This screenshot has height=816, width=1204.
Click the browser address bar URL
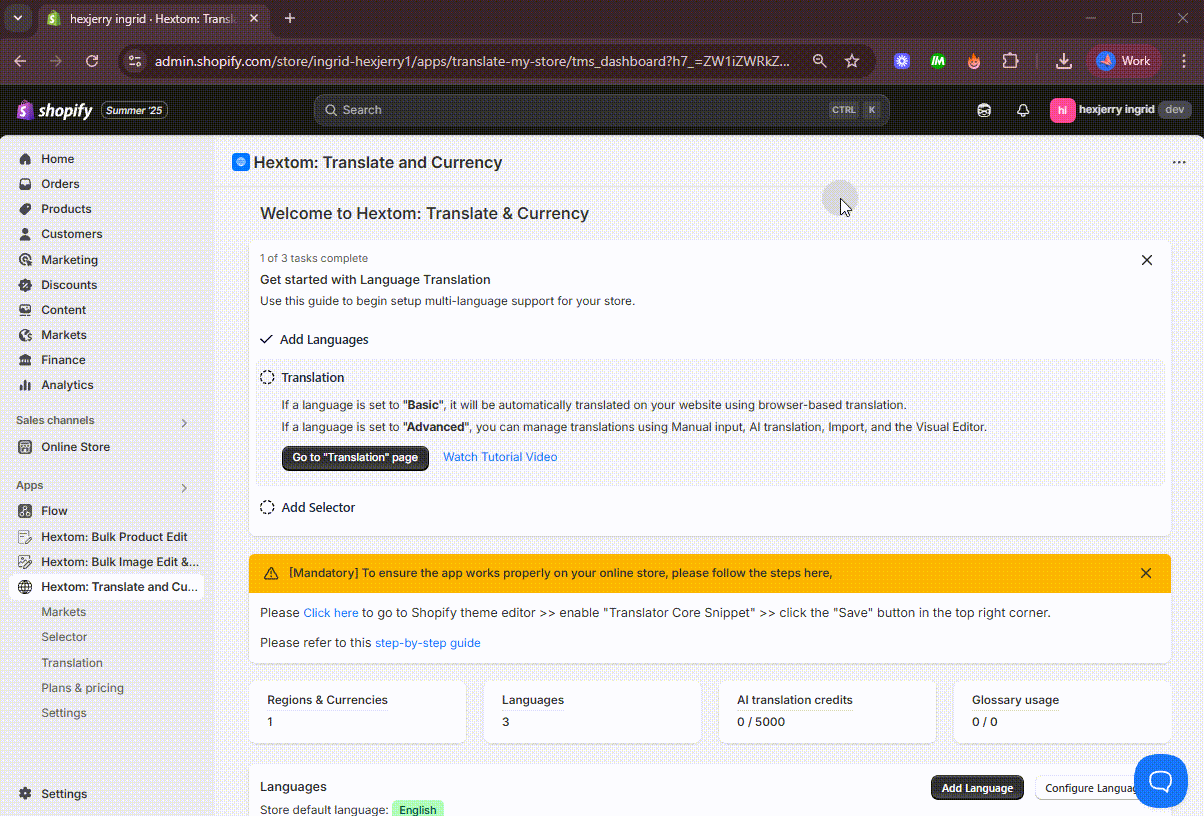tap(472, 61)
